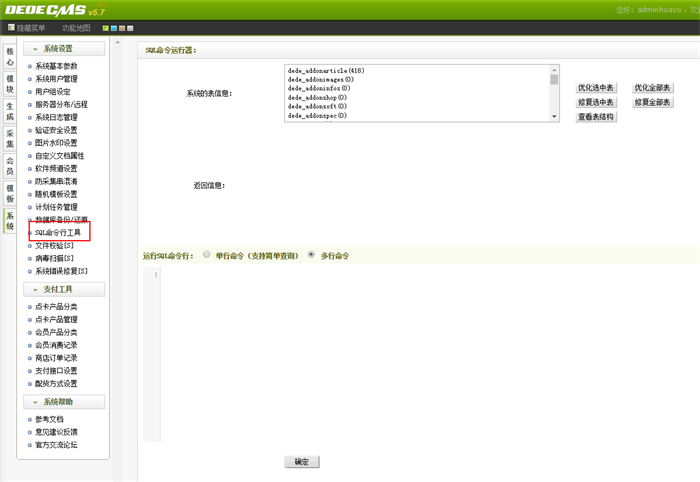The height and width of the screenshot is (482, 700).
Task: Click the 优化选中表 button
Action: tap(597, 88)
